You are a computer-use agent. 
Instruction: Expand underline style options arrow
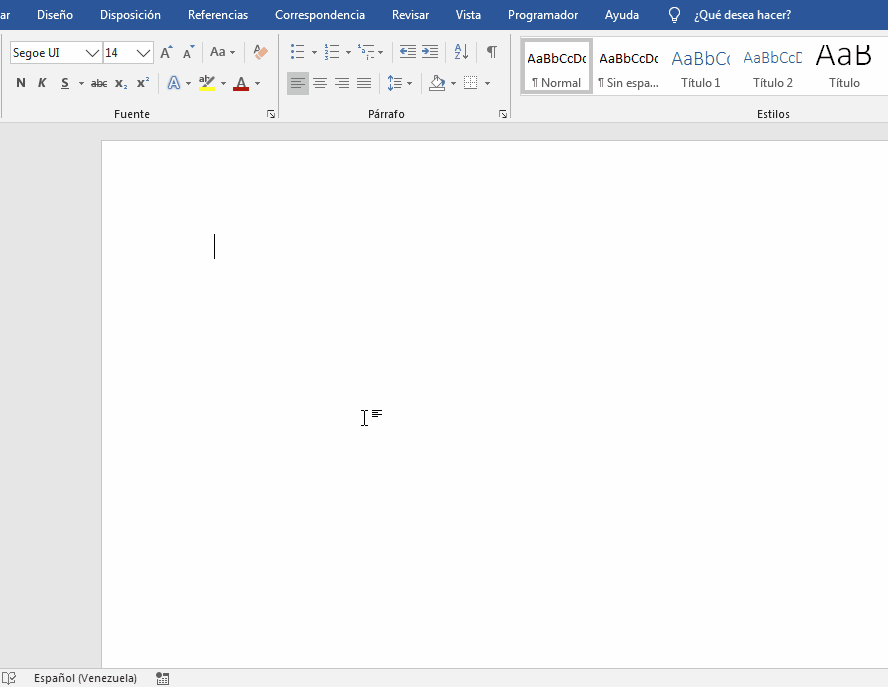[x=81, y=84]
